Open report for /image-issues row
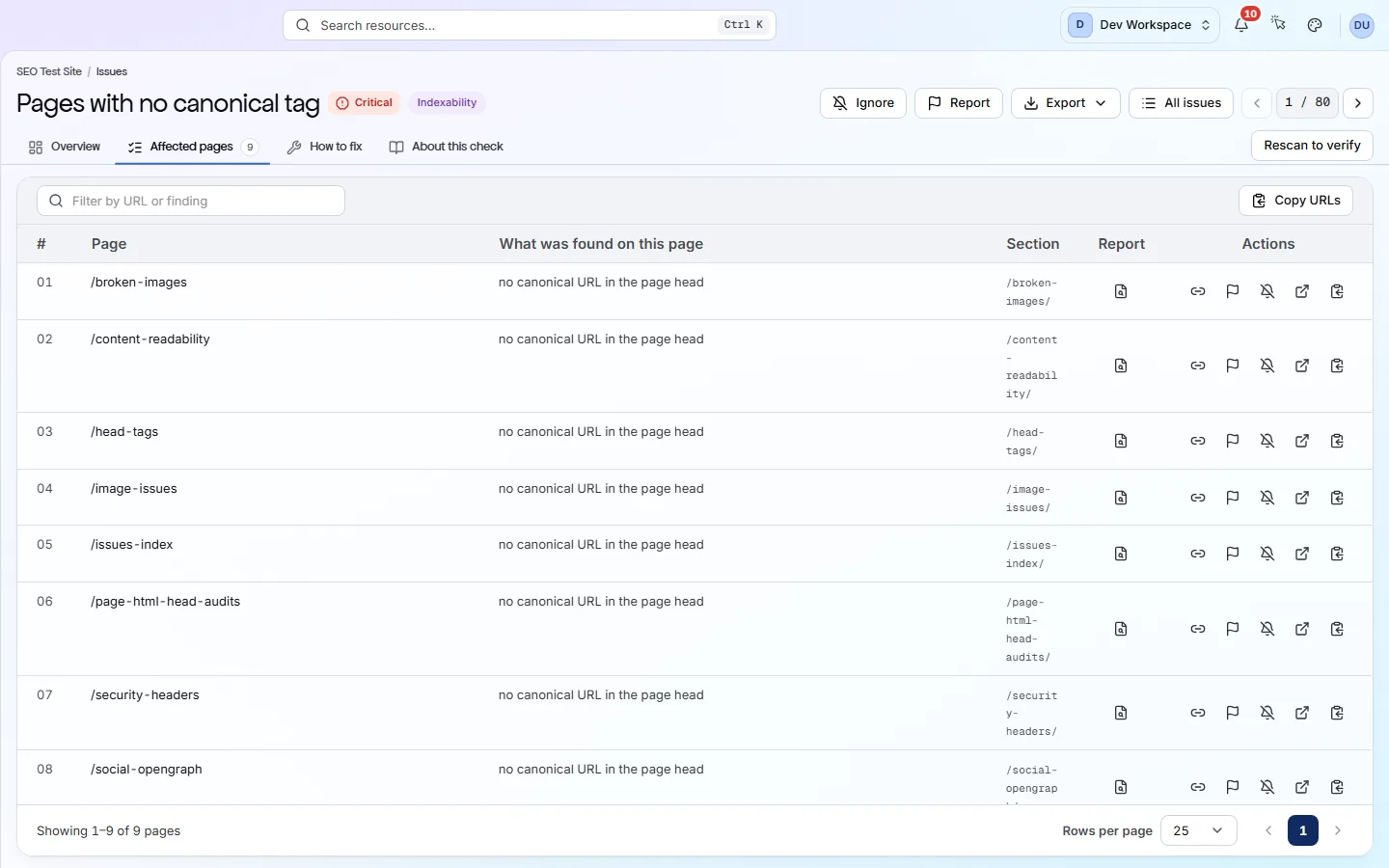 coord(1121,498)
